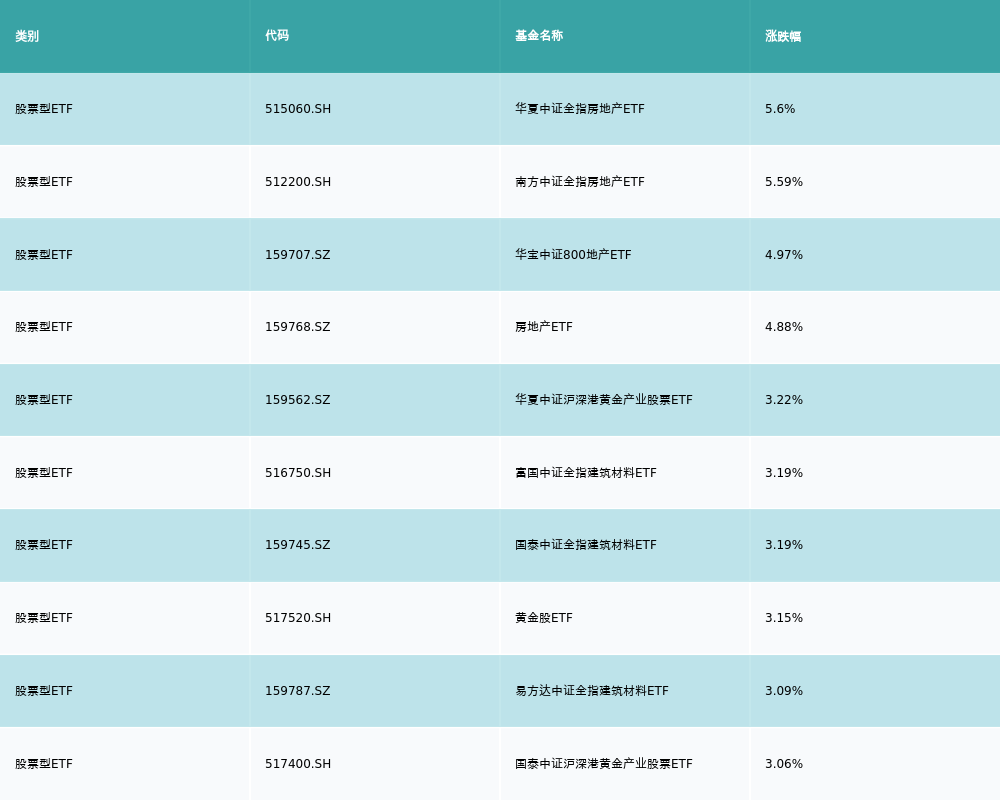Select code 516750.SH
Image resolution: width=1000 pixels, height=800 pixels.
(298, 473)
